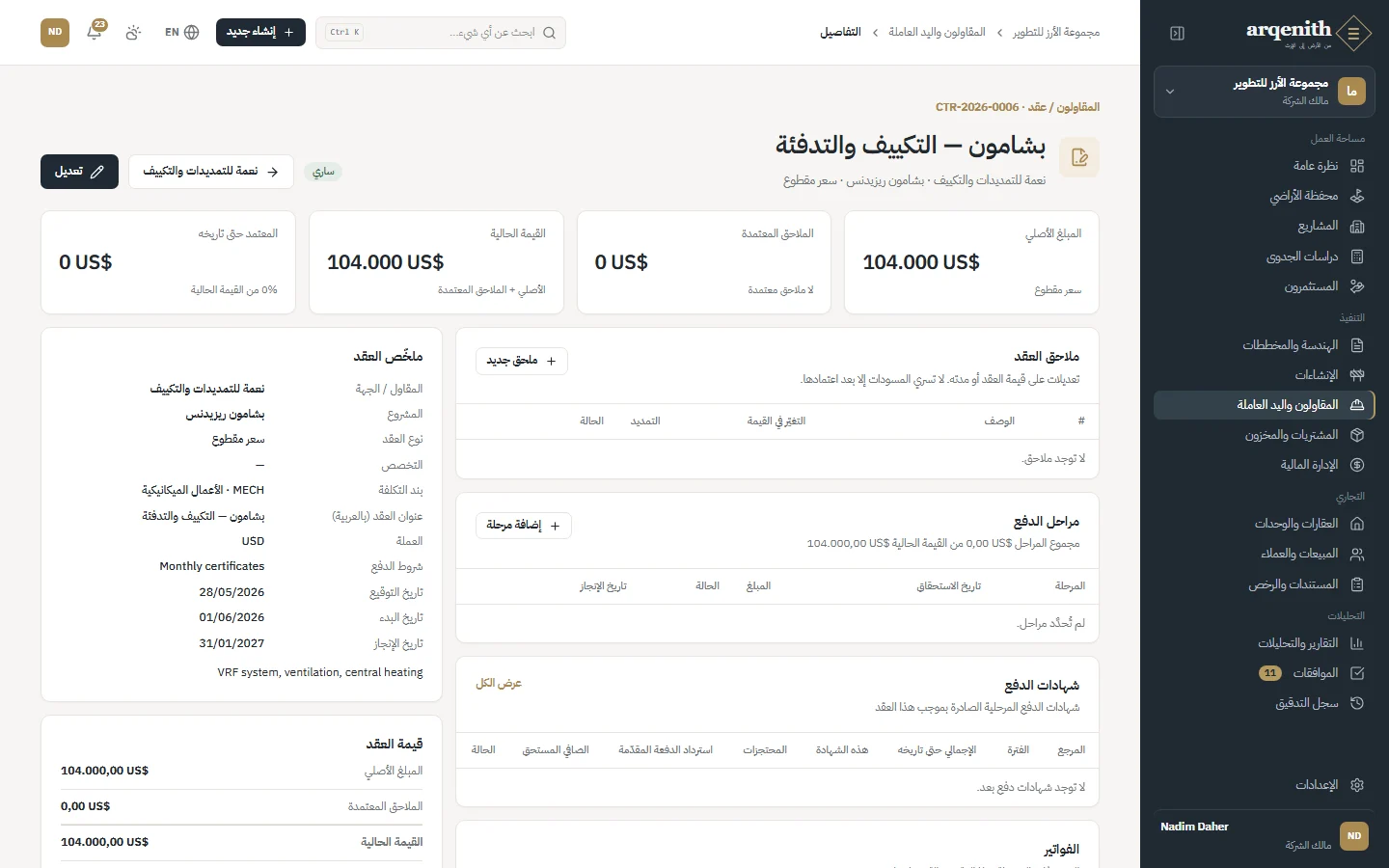The image size is (1389, 868).
Task: Click the ND user avatar in top bar
Action: (x=55, y=32)
